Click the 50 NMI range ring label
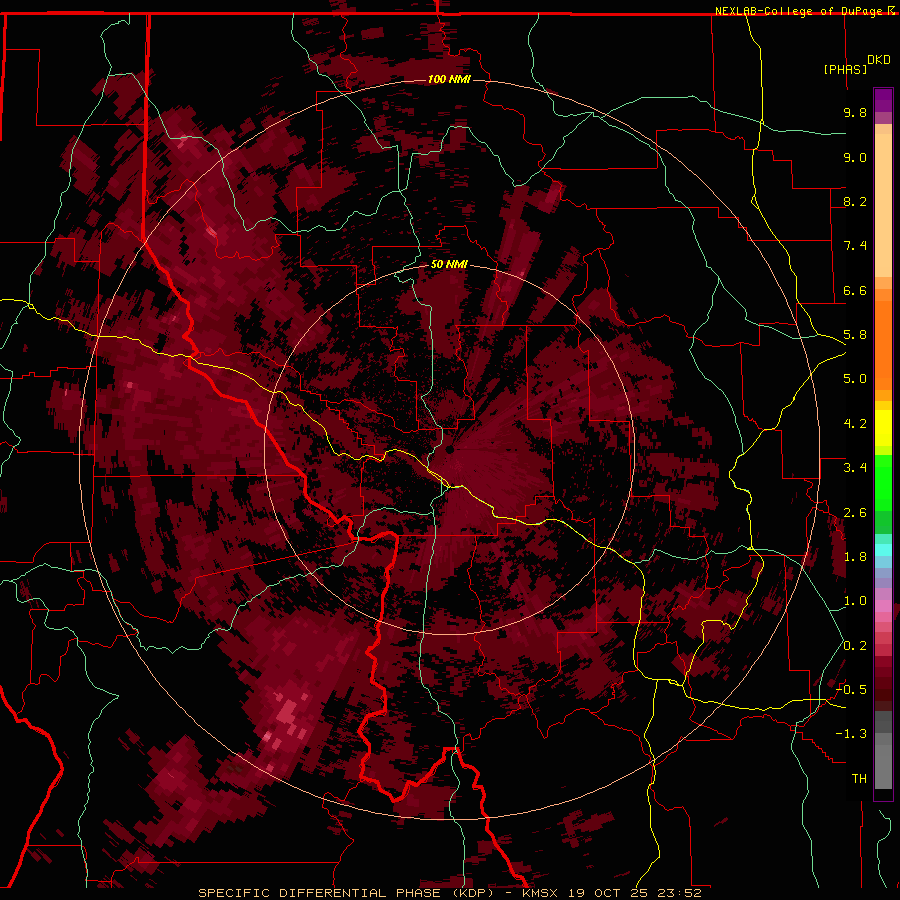900x900 pixels. 449,264
